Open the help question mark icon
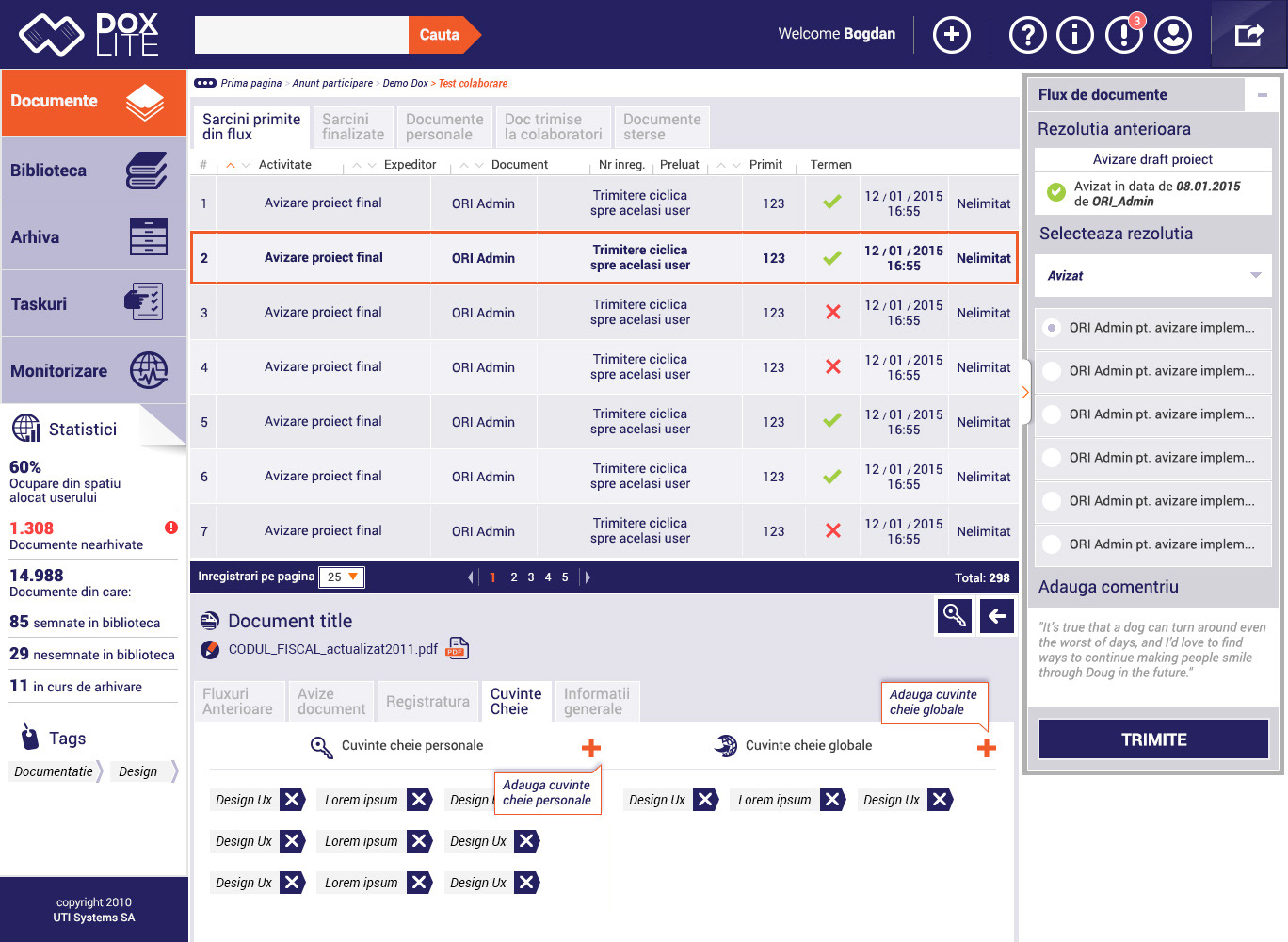This screenshot has width=1288, height=942. click(x=1028, y=35)
